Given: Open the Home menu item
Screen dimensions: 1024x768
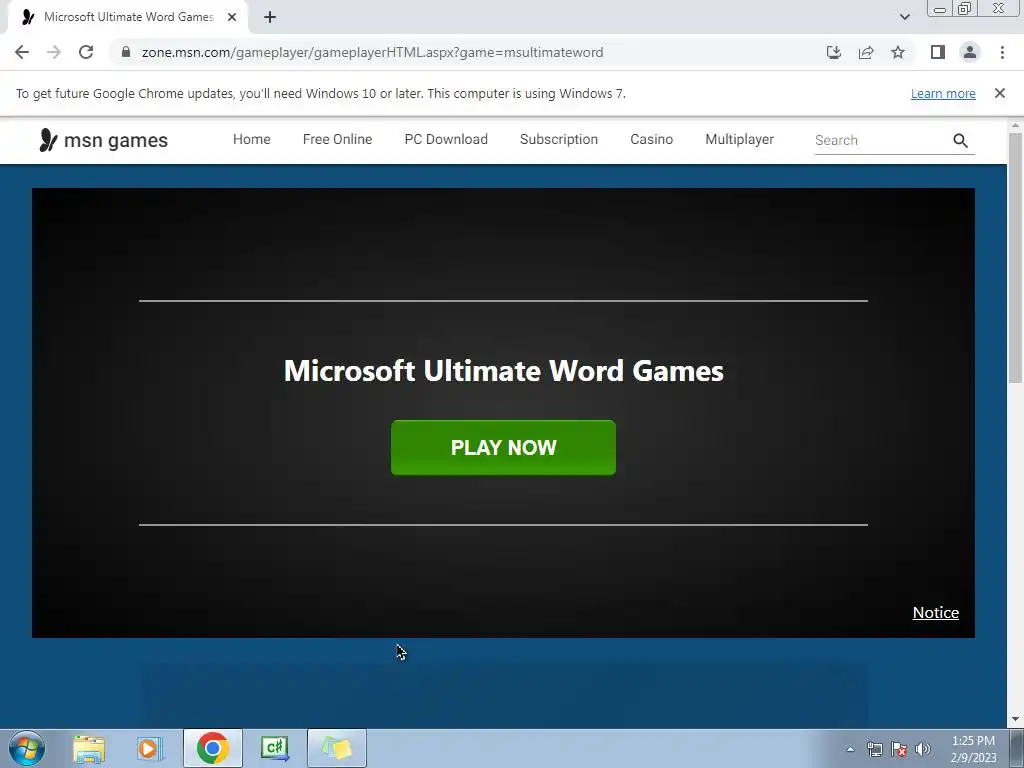Looking at the screenshot, I should click(x=251, y=139).
